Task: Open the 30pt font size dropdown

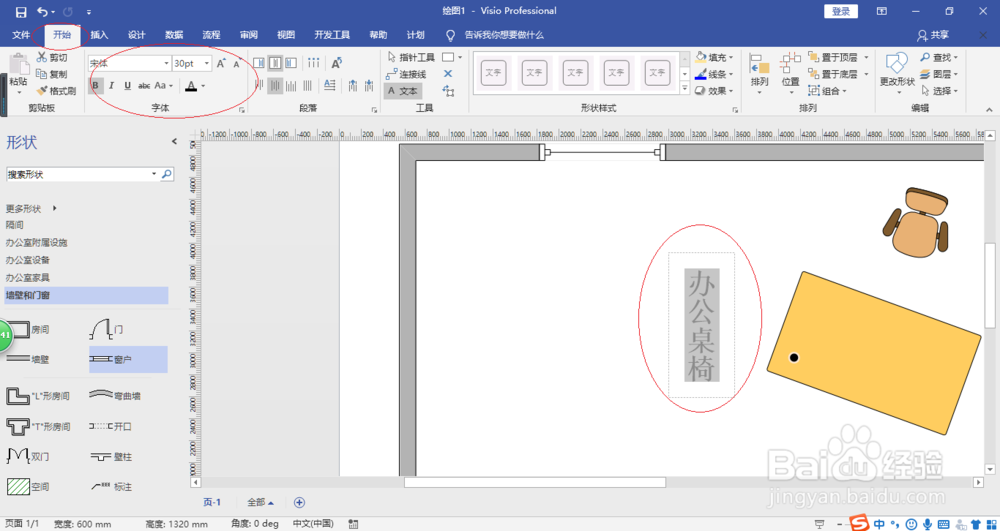Action: (207, 63)
